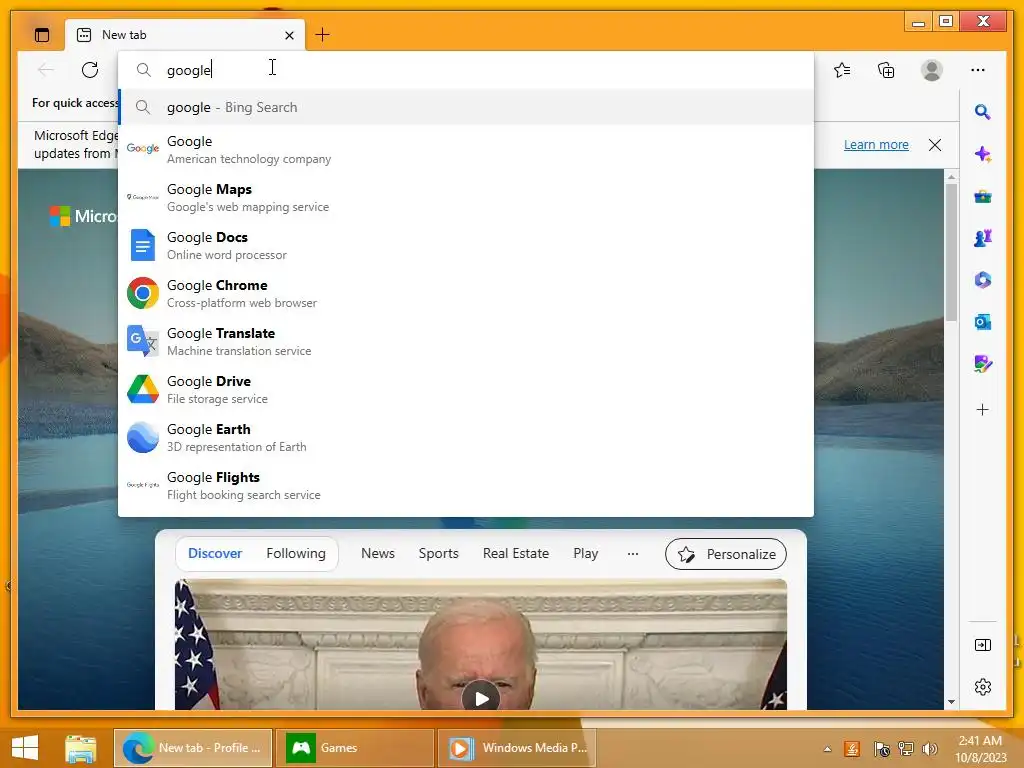
Task: Select the New tab Edge taskbar button
Action: click(x=193, y=748)
